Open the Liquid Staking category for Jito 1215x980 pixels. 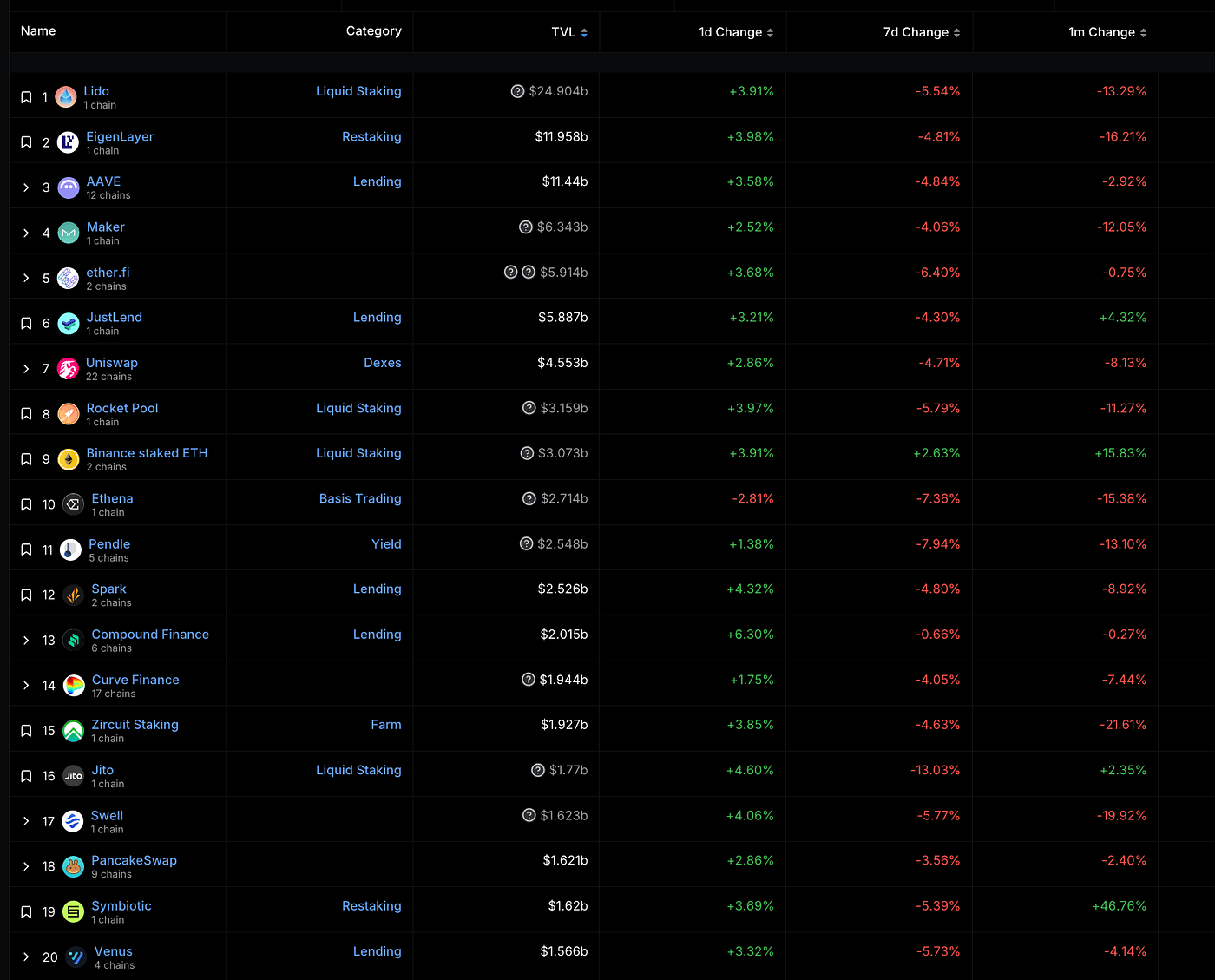point(358,770)
